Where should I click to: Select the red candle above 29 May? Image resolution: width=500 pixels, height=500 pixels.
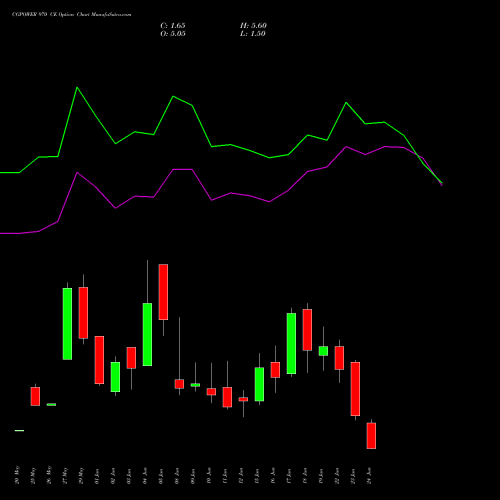coord(83,313)
